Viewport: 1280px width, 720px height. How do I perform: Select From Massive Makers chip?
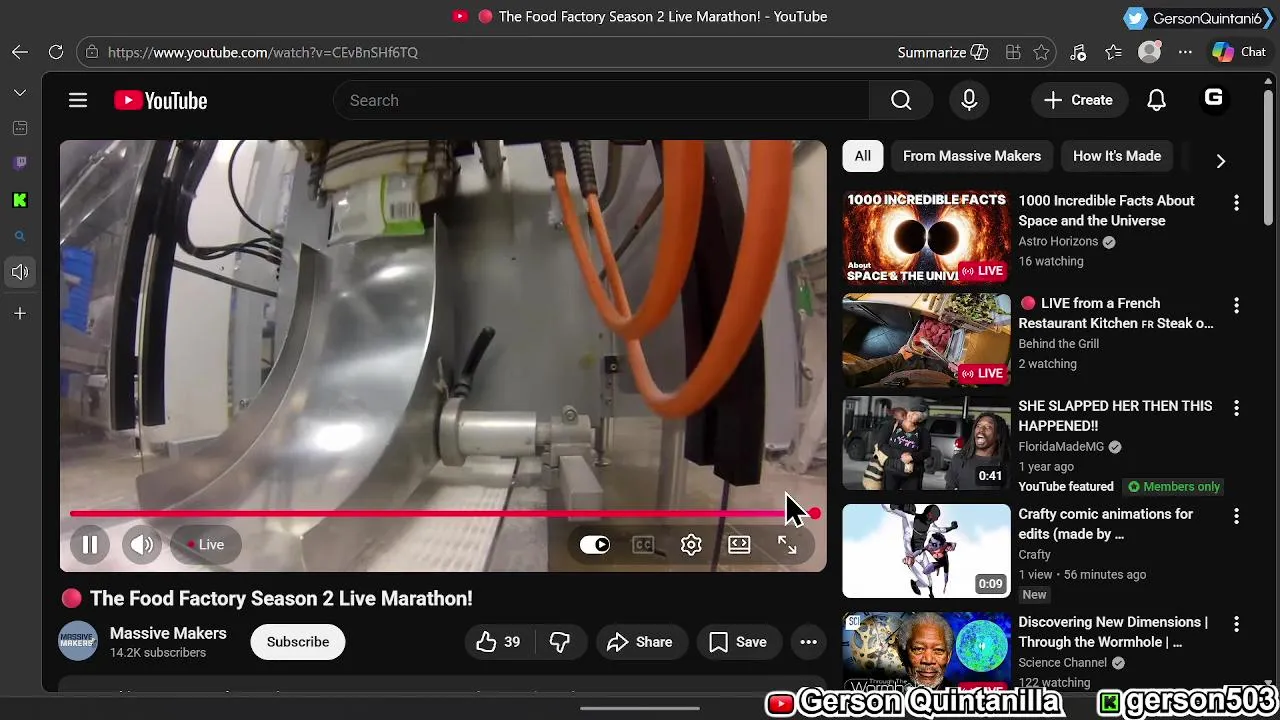972,156
